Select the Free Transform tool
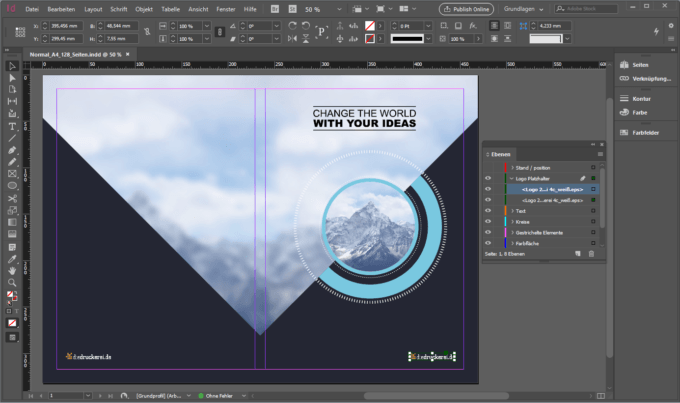Screen dimensions: 680x403 coord(12,210)
